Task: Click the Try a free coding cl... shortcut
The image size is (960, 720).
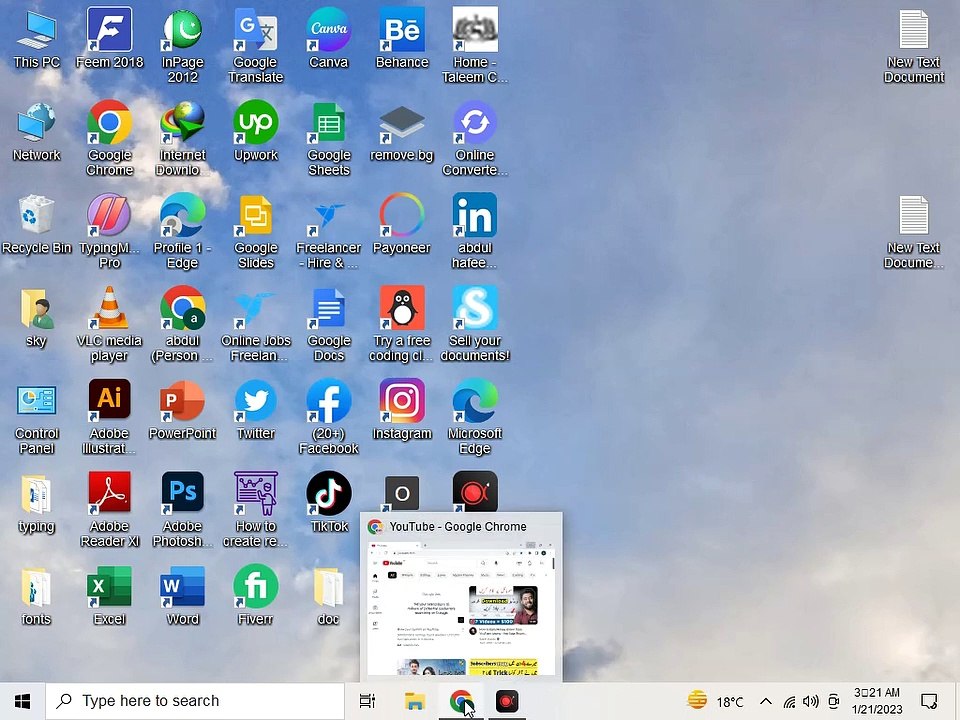Action: click(x=402, y=326)
